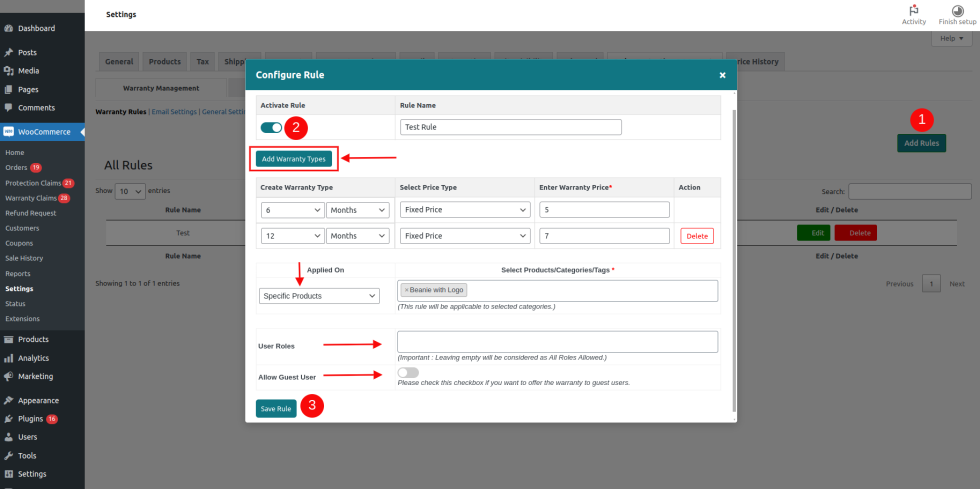The image size is (980, 489).
Task: Click the sidebar Settings sliders icon
Action: click(x=9, y=474)
